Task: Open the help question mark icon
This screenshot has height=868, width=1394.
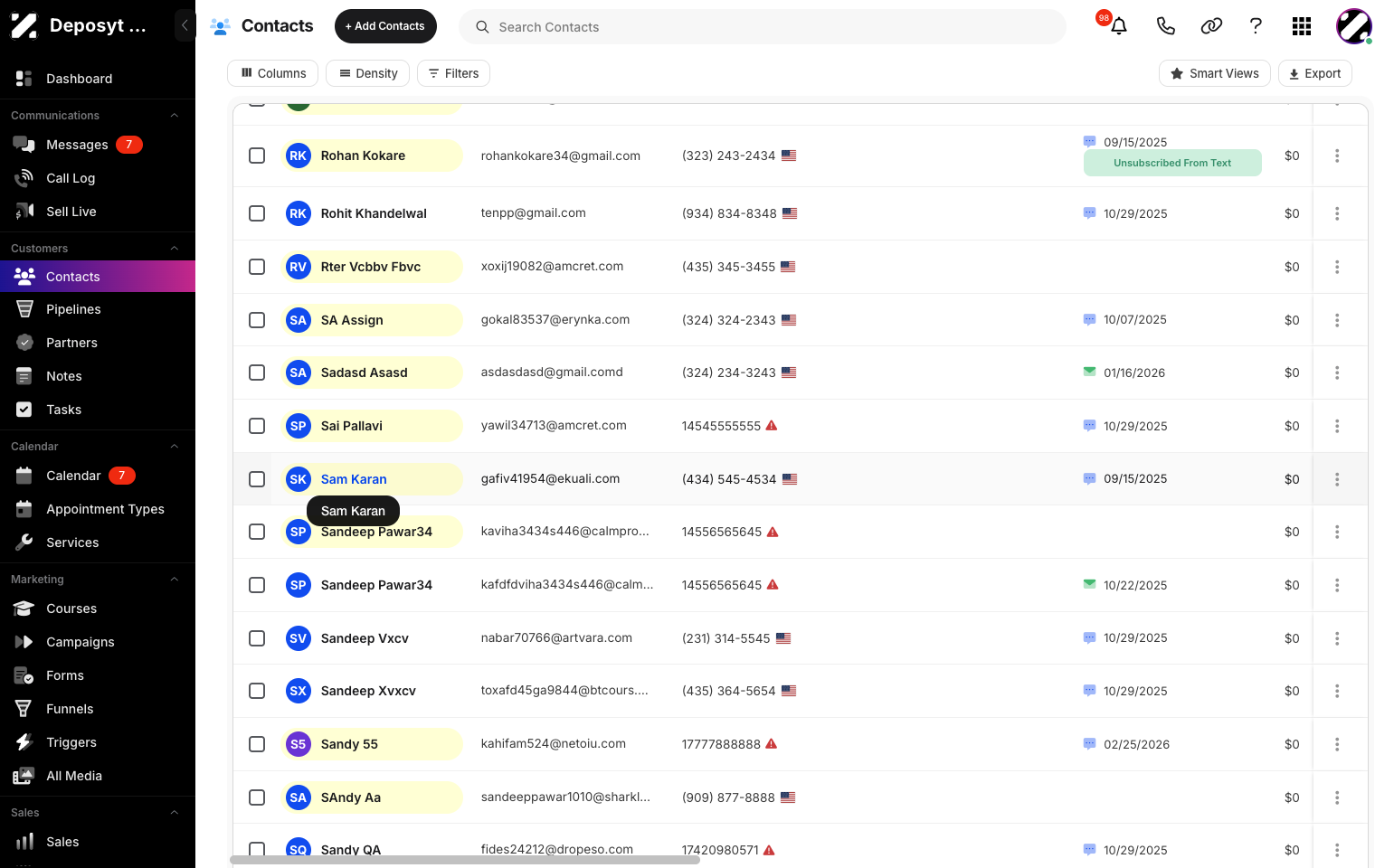Action: coord(1256,26)
